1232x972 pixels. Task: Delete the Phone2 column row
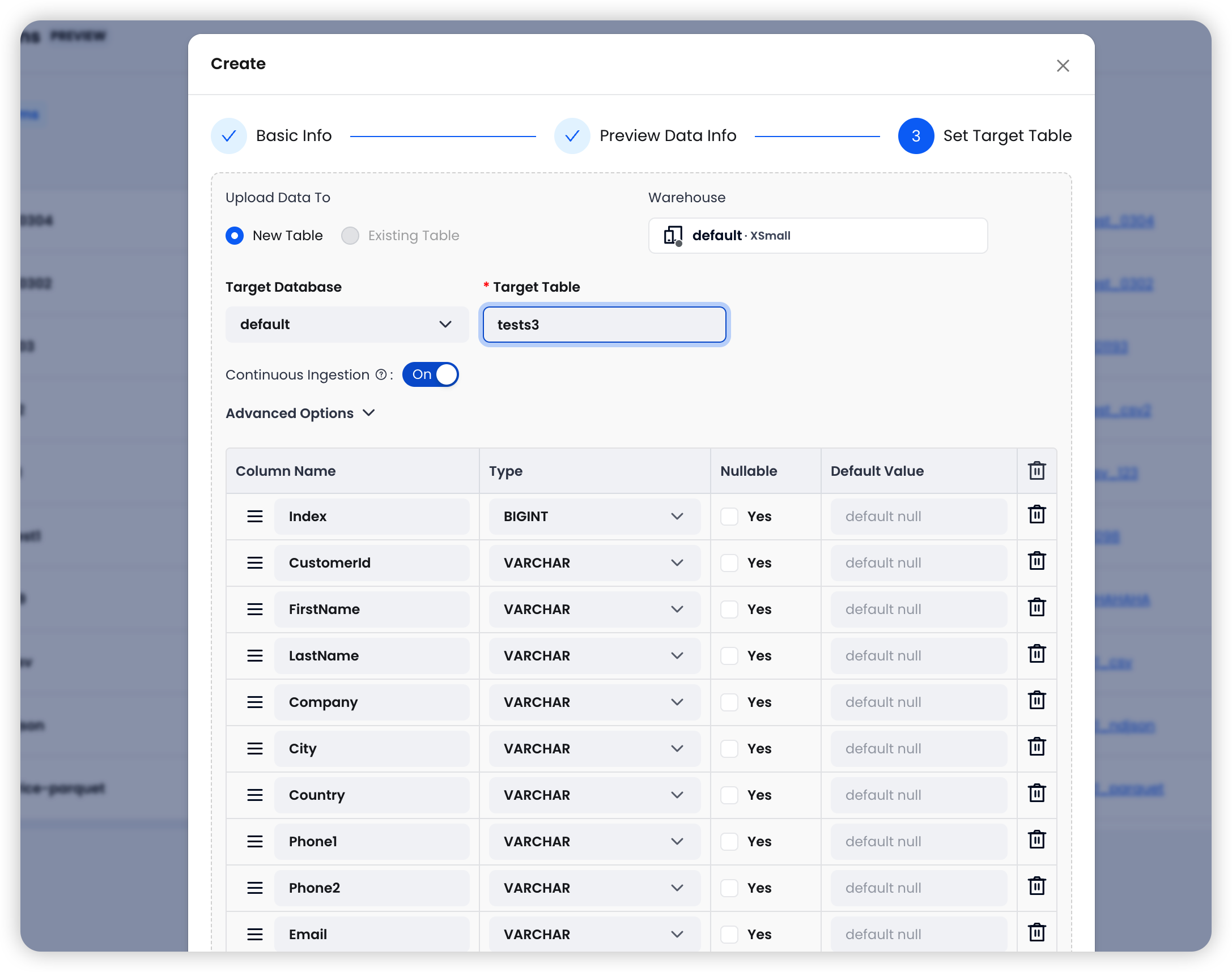tap(1036, 886)
